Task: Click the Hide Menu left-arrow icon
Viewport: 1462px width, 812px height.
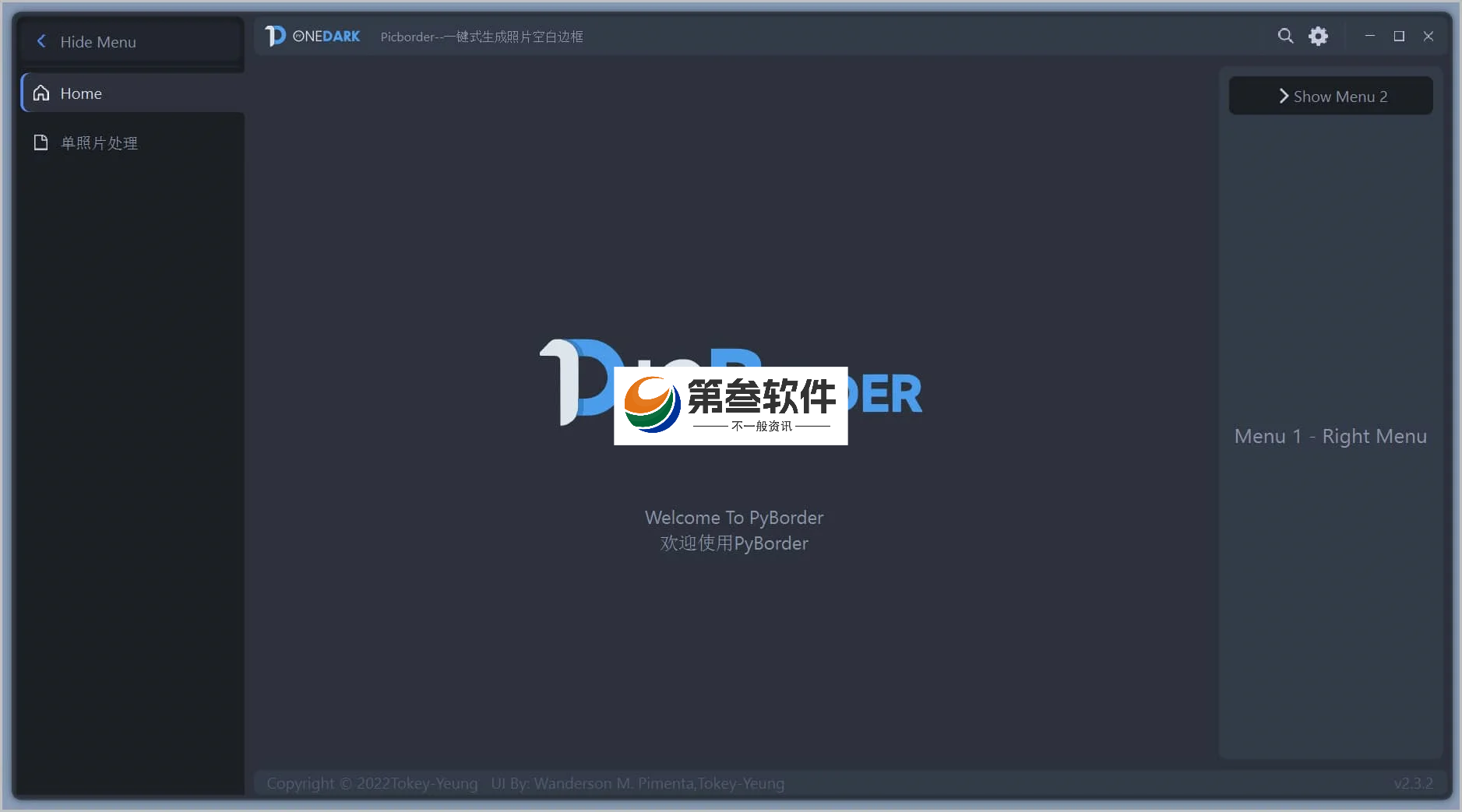Action: pyautogui.click(x=41, y=41)
